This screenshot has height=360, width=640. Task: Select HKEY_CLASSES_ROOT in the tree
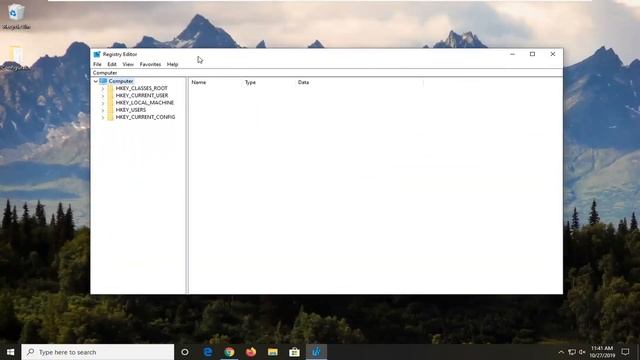142,88
